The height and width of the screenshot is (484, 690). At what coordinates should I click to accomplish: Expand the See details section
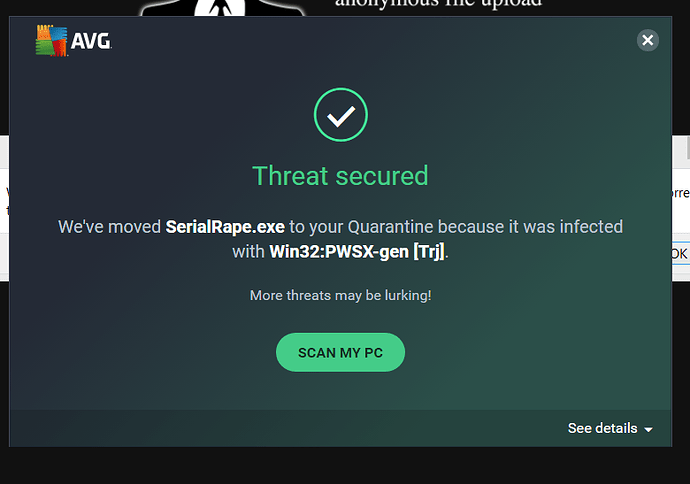(x=602, y=428)
